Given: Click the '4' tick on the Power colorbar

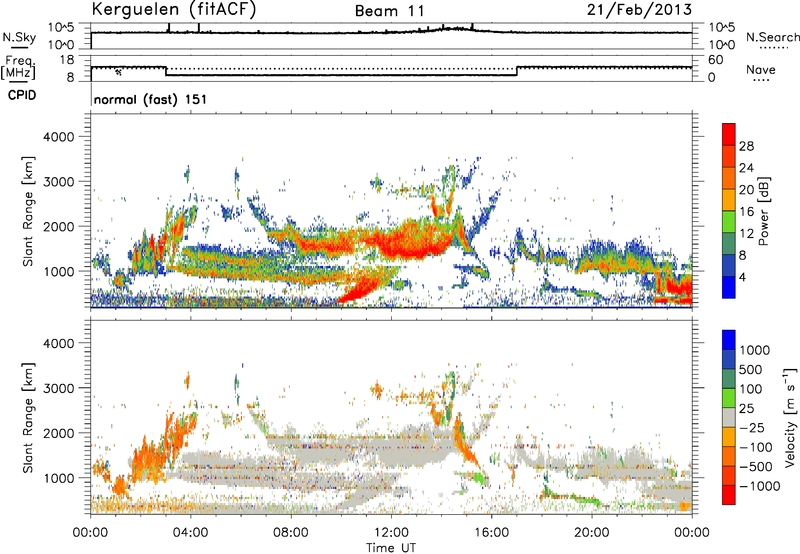Looking at the screenshot, I should 742,277.
